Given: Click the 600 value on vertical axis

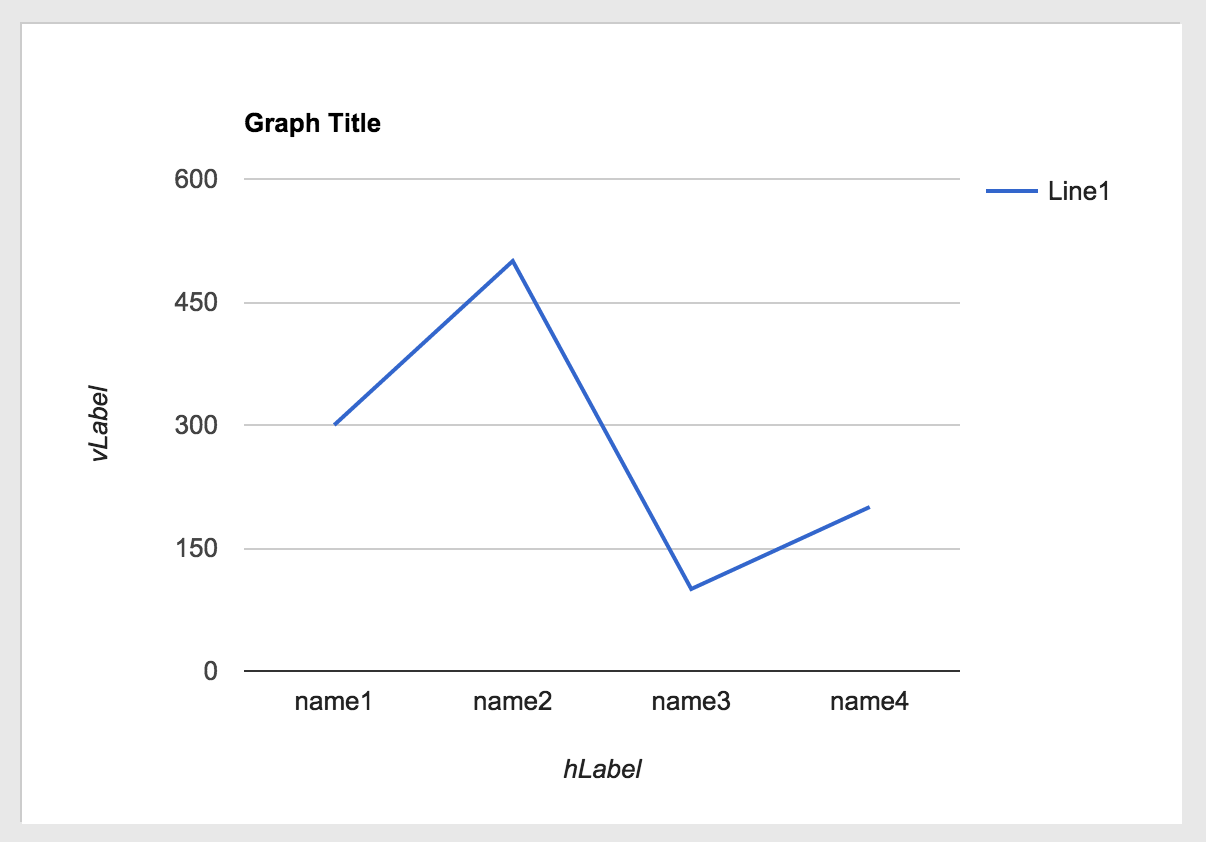Looking at the screenshot, I should pos(197,180).
